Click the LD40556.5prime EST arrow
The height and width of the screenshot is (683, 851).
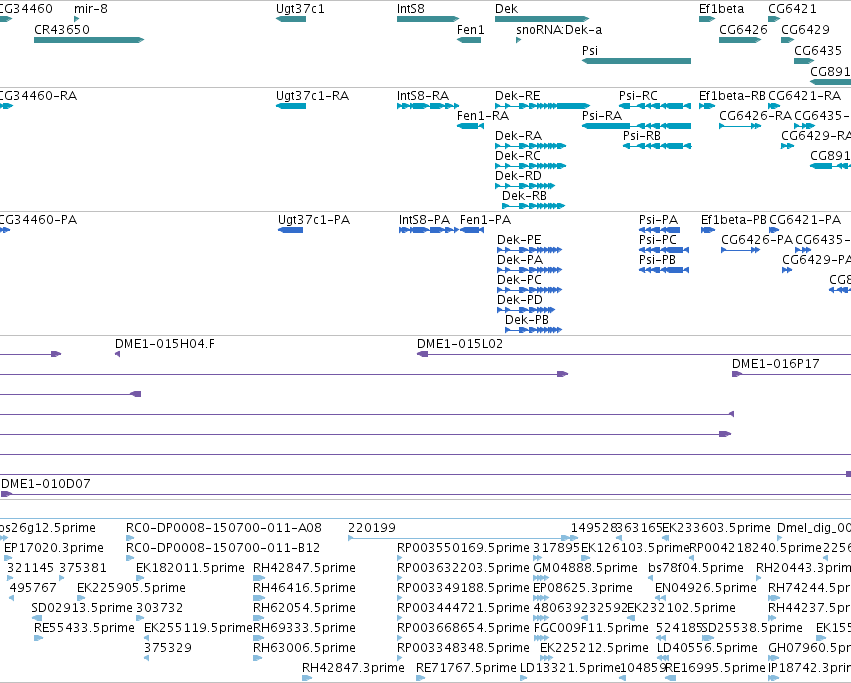pyautogui.click(x=663, y=658)
